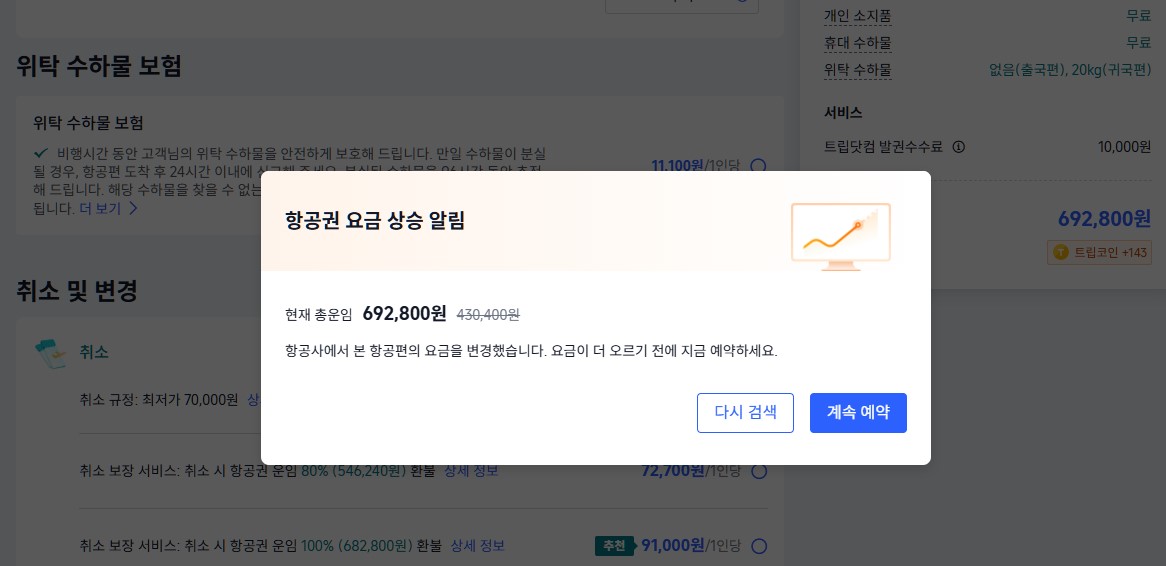Click the 개인 소지품 label
The height and width of the screenshot is (566, 1166).
[x=857, y=16]
